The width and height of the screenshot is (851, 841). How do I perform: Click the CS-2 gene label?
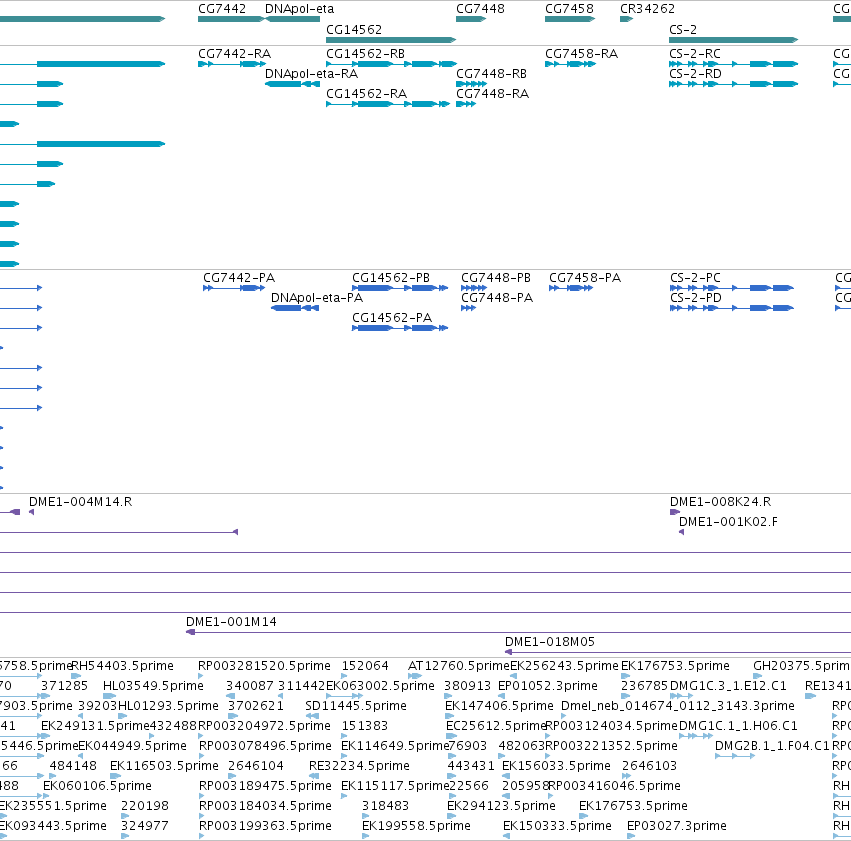[x=683, y=29]
